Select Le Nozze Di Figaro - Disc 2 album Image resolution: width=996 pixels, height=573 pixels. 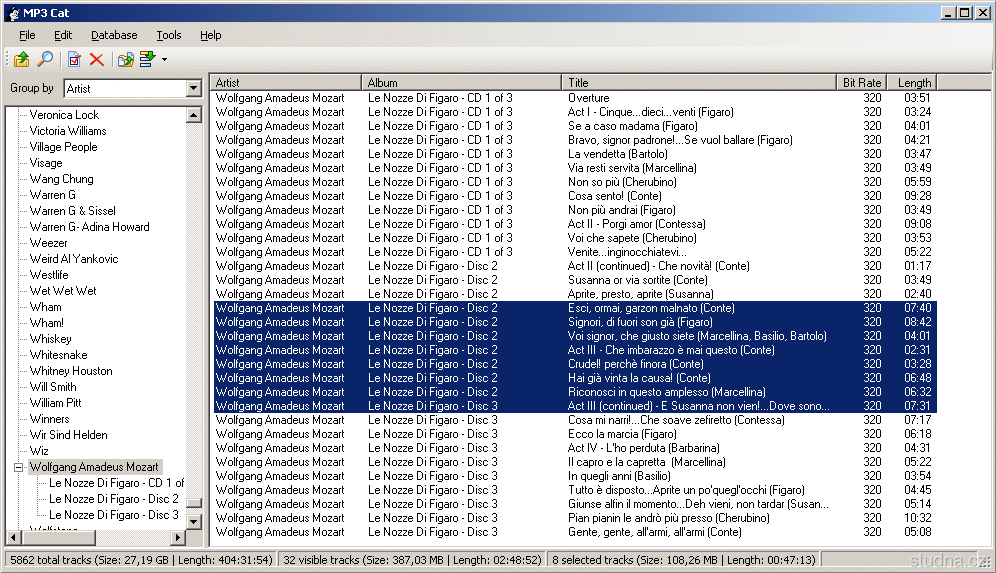point(114,499)
